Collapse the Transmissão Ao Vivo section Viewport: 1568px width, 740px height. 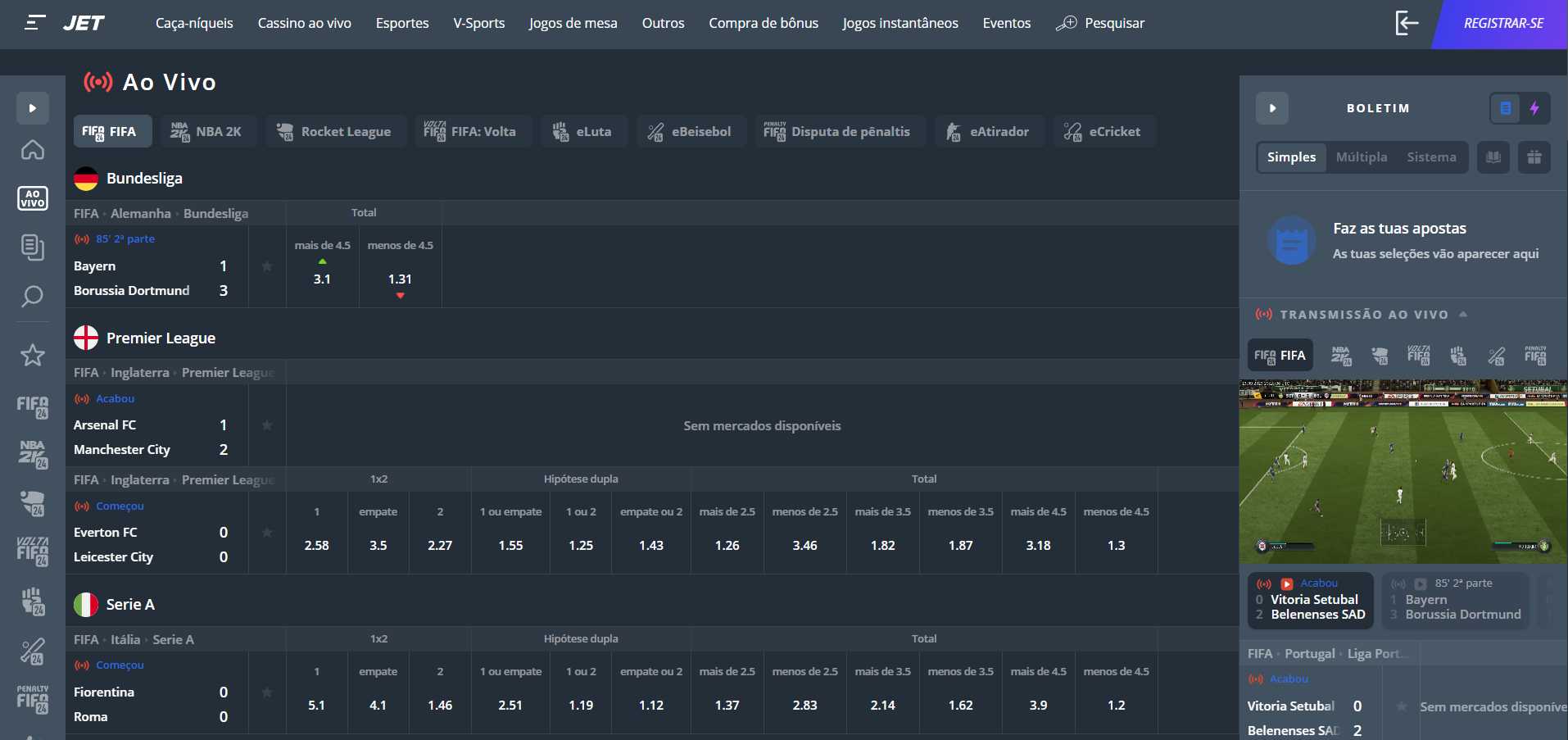(1464, 314)
